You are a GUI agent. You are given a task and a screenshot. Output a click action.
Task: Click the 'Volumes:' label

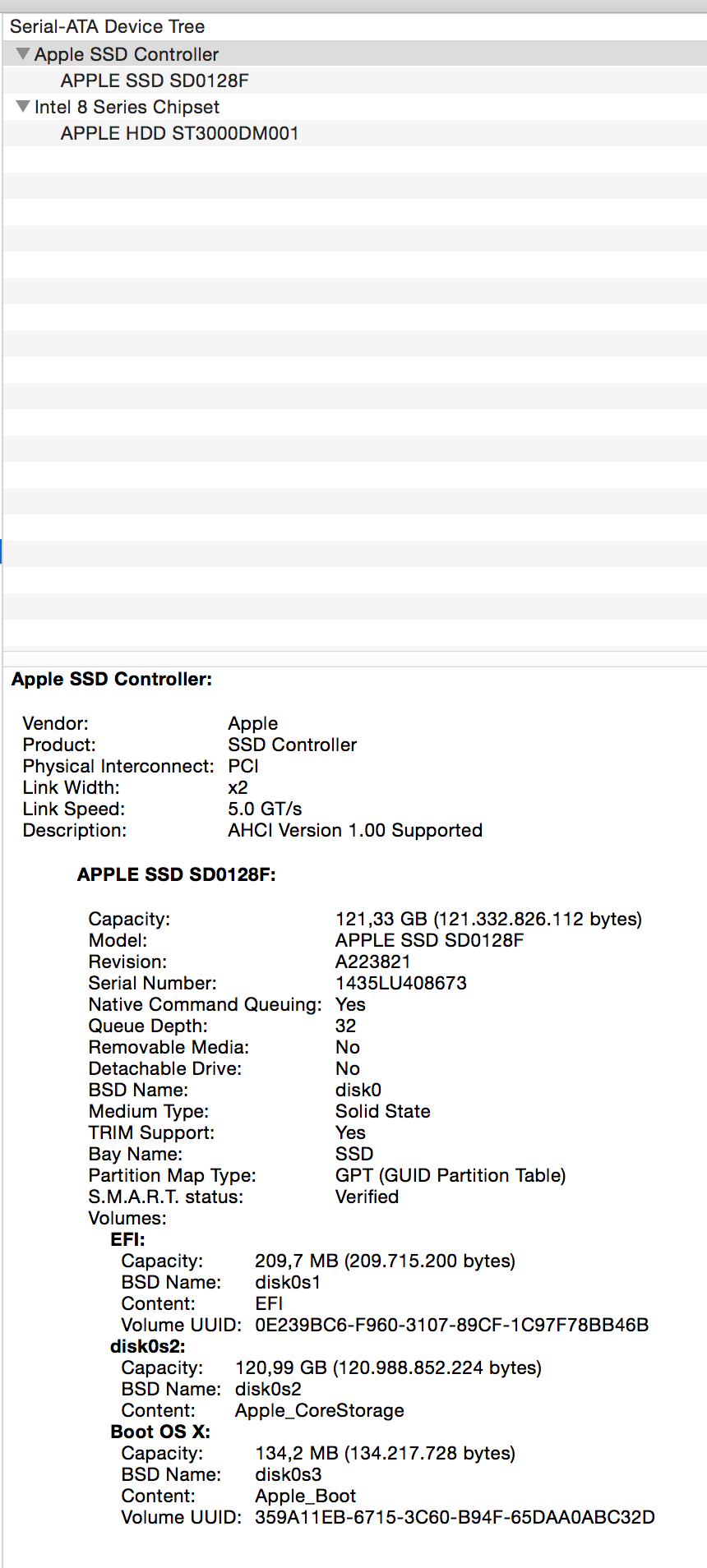(x=127, y=1219)
